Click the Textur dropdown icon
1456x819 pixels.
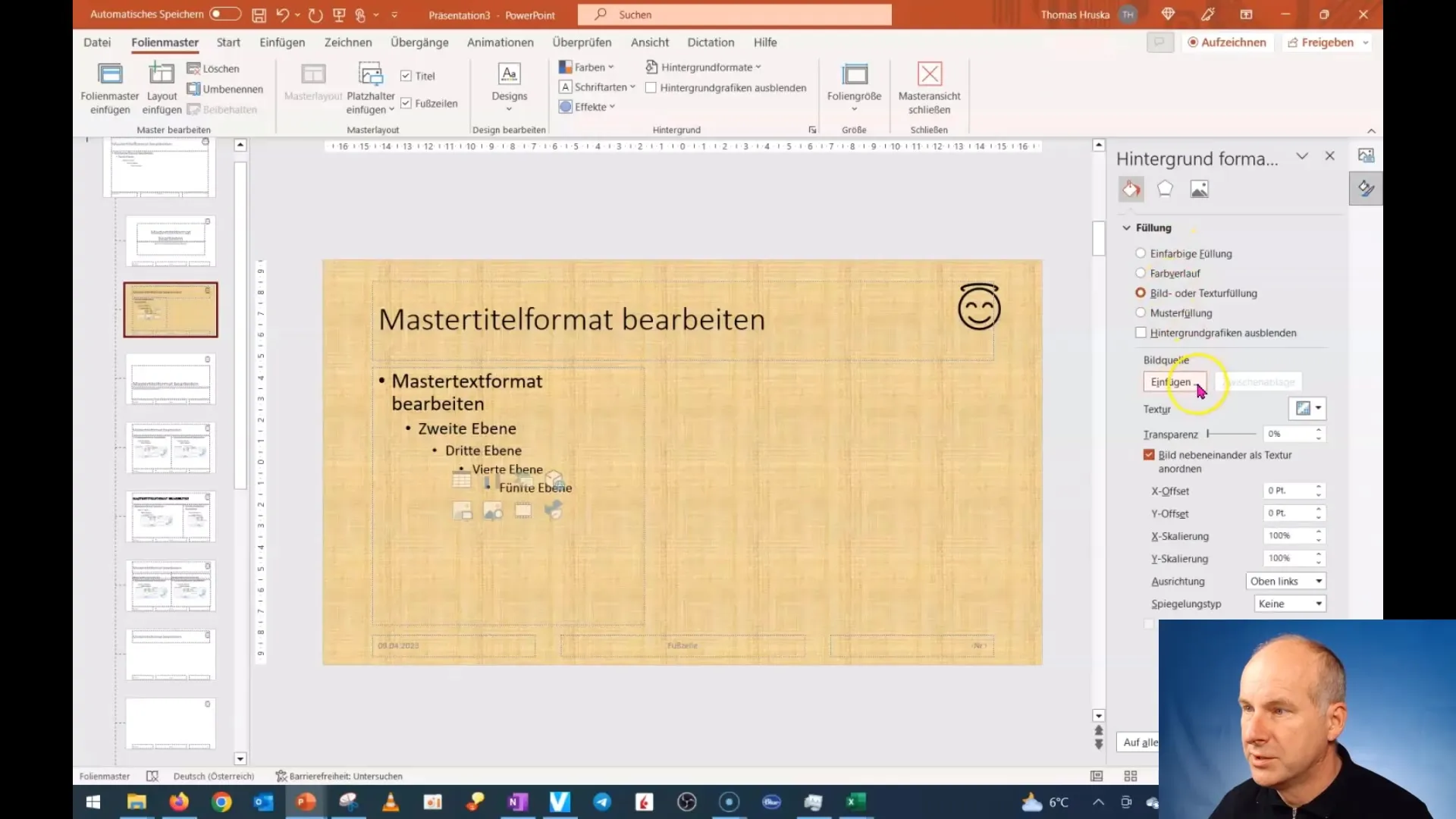click(1320, 408)
